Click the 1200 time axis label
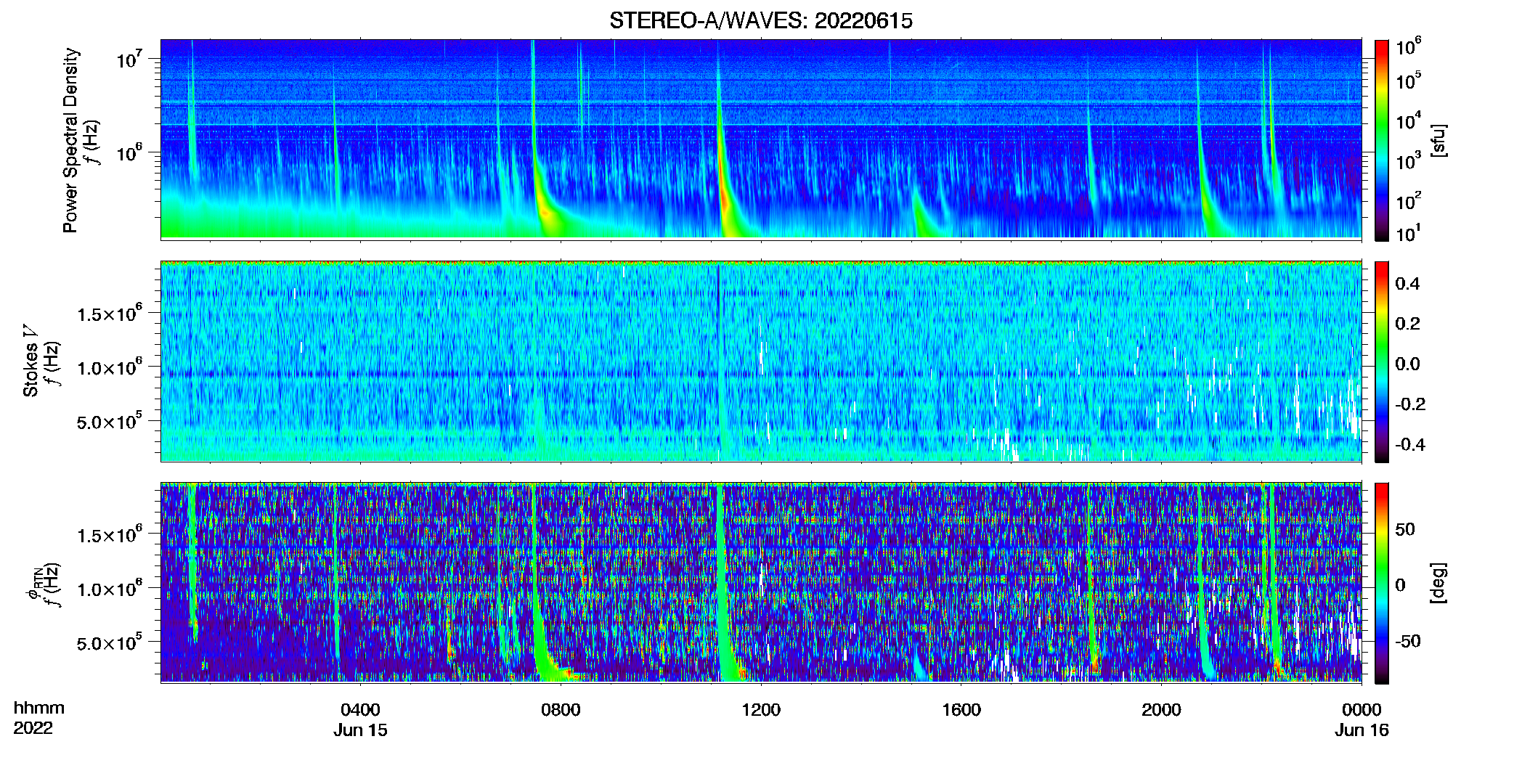 [761, 709]
